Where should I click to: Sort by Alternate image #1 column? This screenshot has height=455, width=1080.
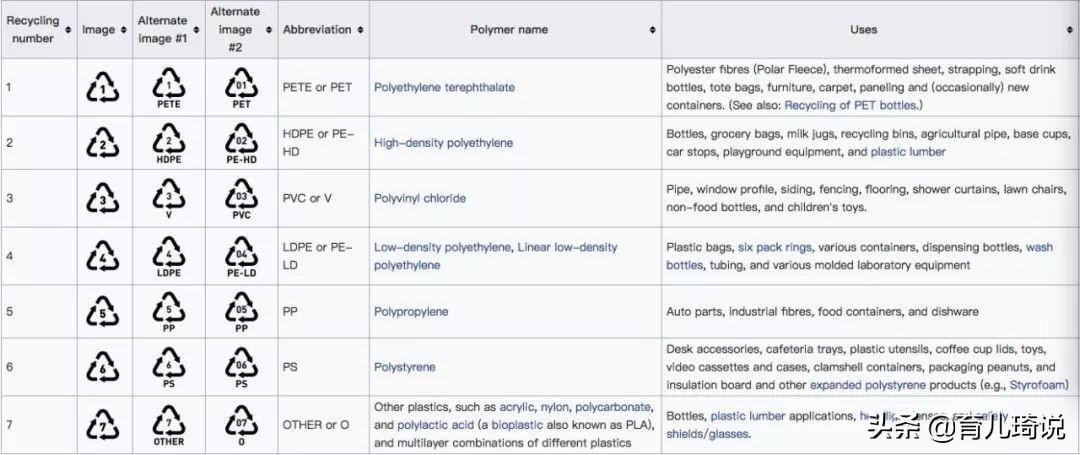point(196,30)
